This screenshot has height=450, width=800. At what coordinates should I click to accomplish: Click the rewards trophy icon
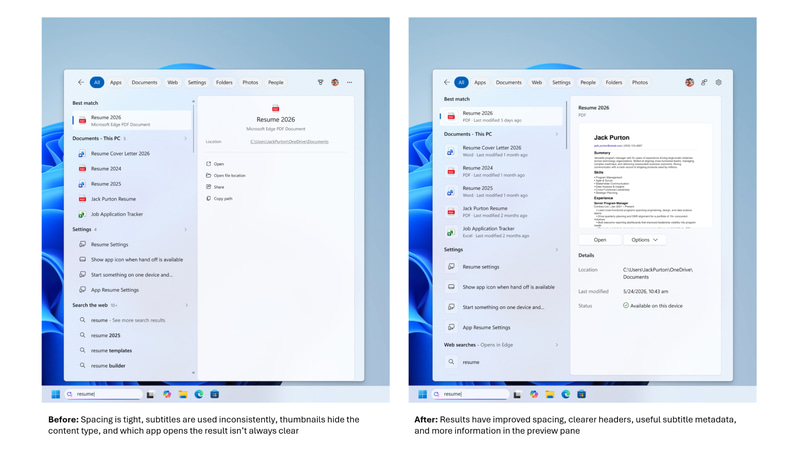point(320,82)
